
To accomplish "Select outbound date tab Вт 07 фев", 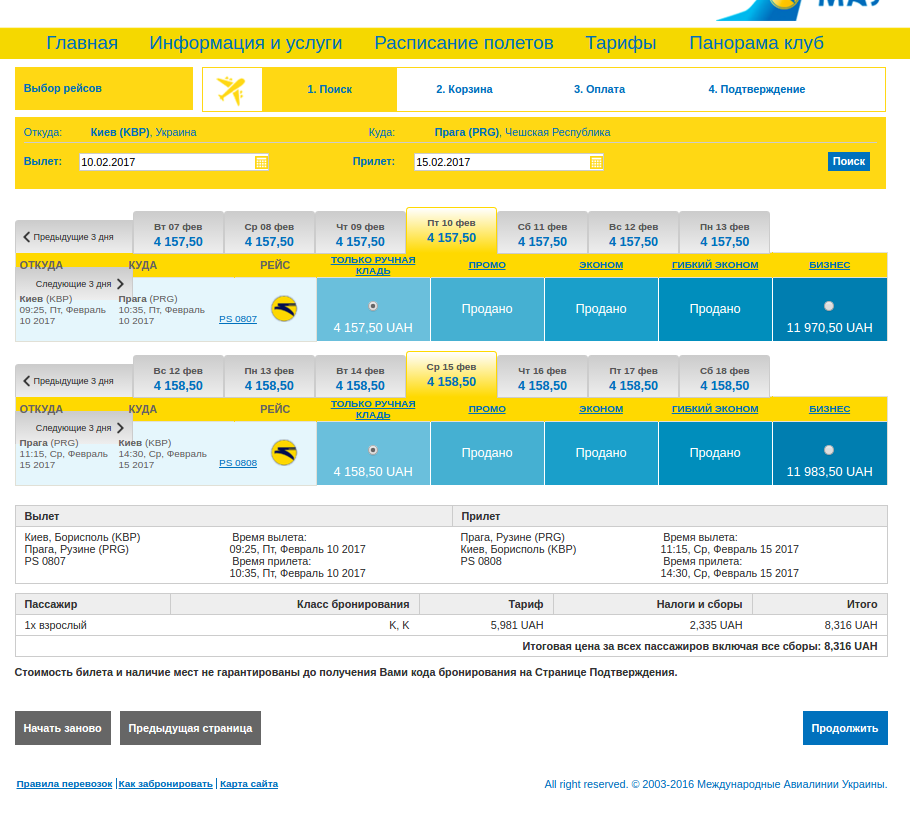I will point(178,234).
